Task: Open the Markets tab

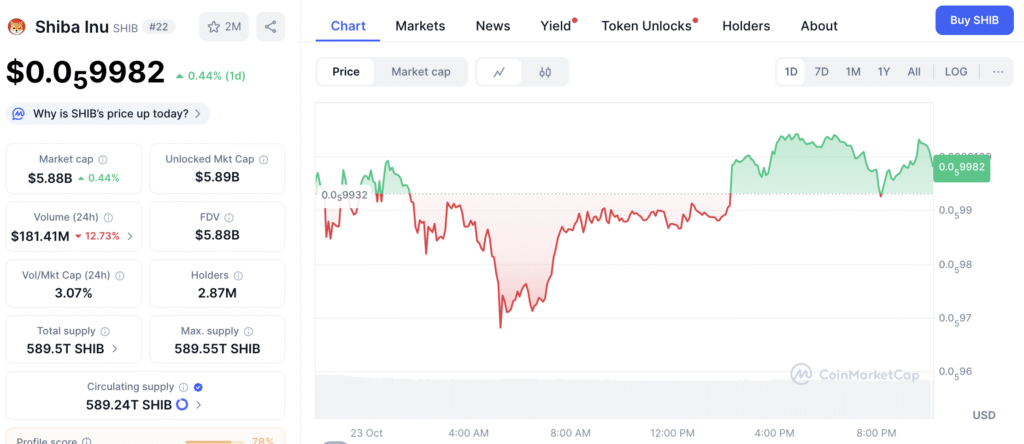Action: (420, 26)
